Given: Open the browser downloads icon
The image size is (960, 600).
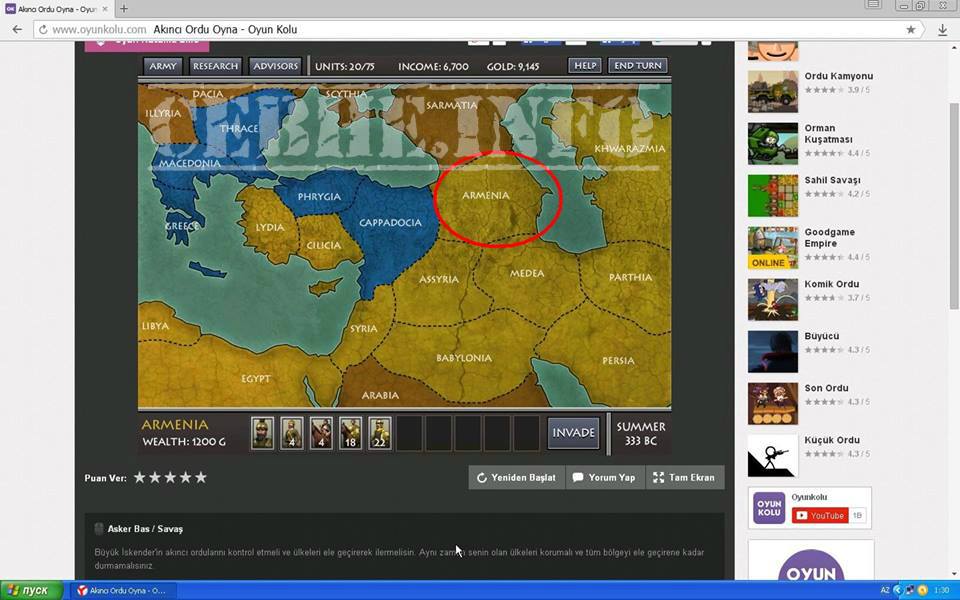Looking at the screenshot, I should pyautogui.click(x=942, y=30).
